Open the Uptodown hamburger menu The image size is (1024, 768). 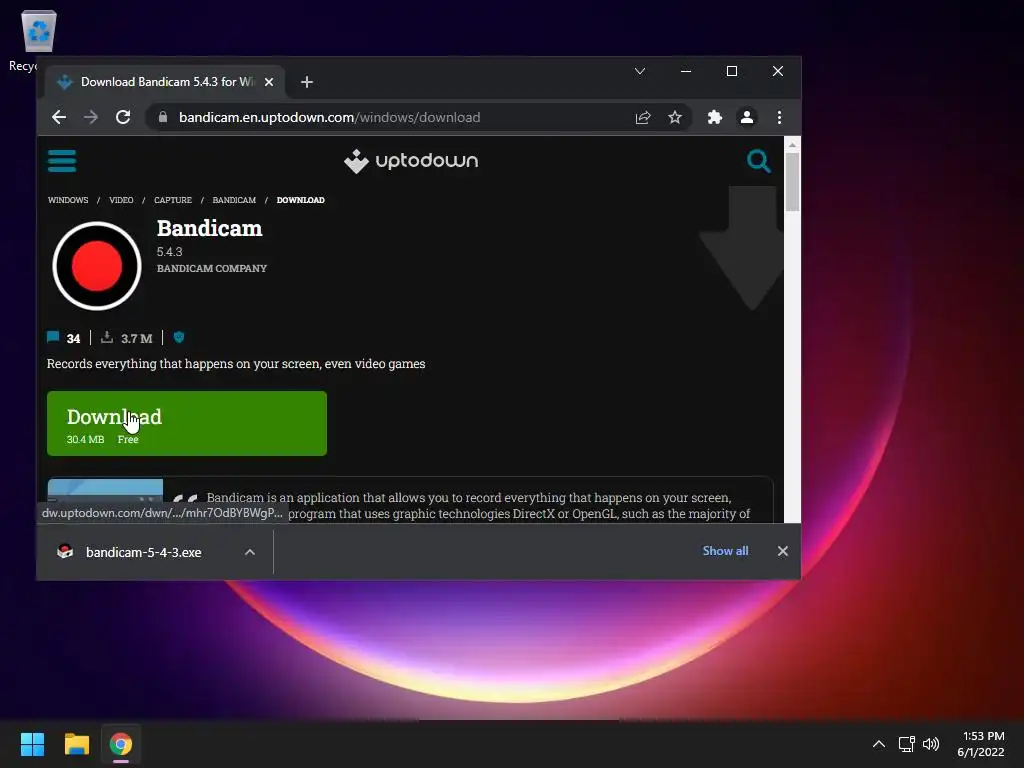(x=62, y=161)
